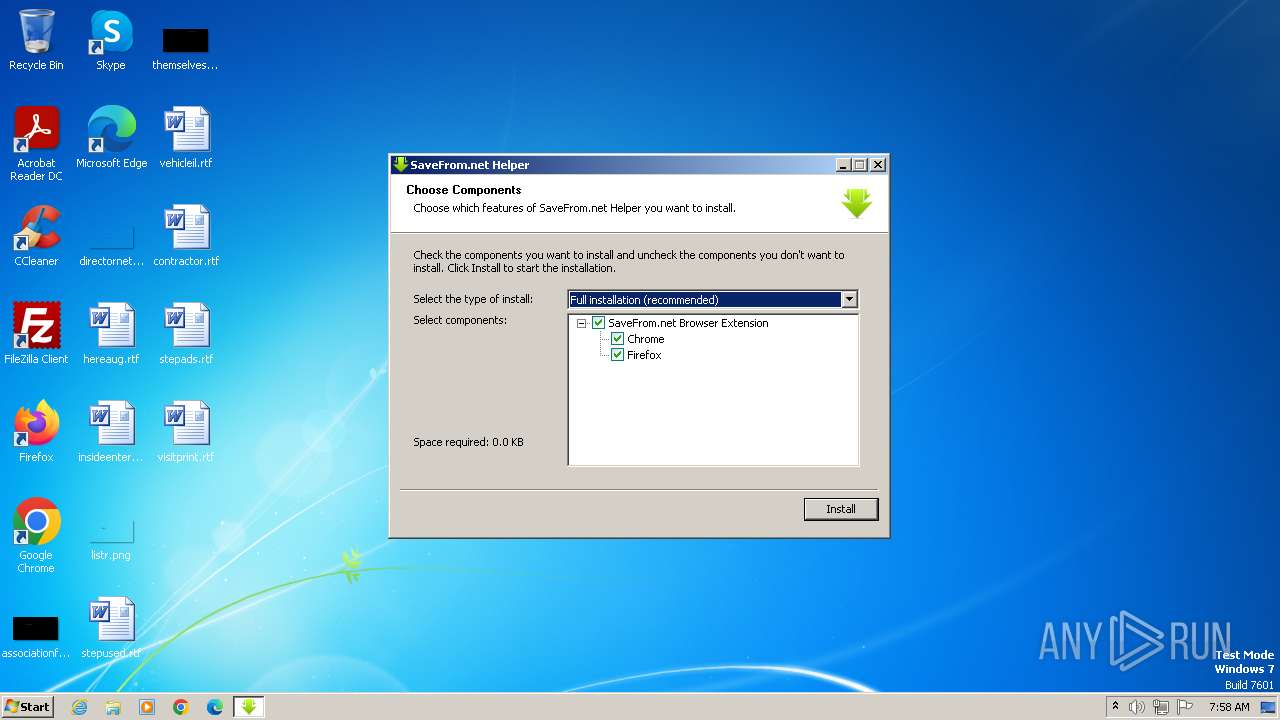This screenshot has width=1280, height=720.
Task: Collapse SaveFrom.net Browser Extension tree node
Action: pyautogui.click(x=582, y=323)
